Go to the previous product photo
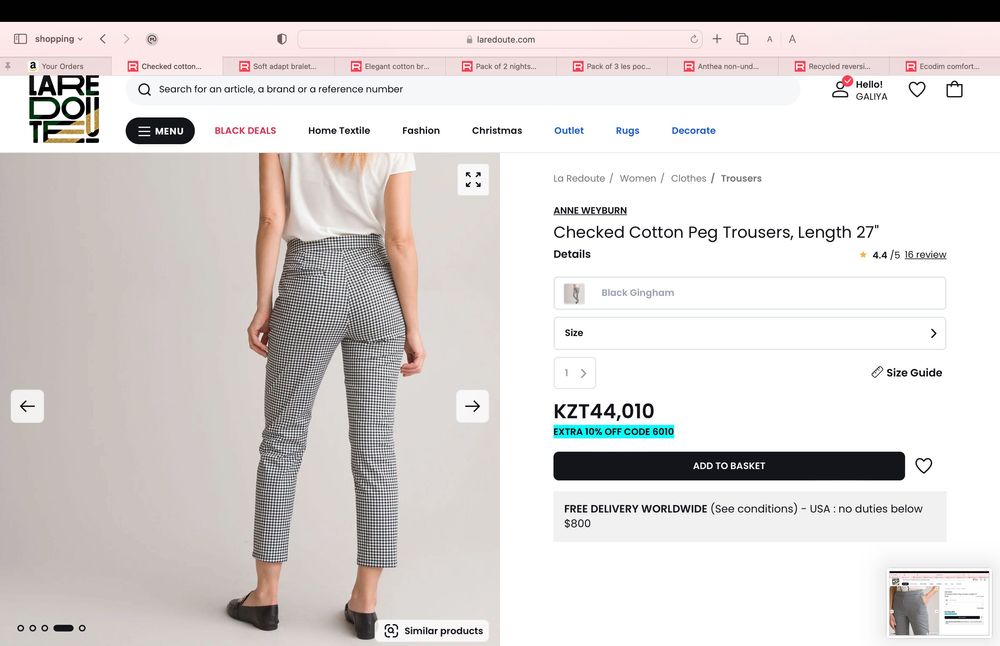The width and height of the screenshot is (1000, 646). [x=27, y=406]
